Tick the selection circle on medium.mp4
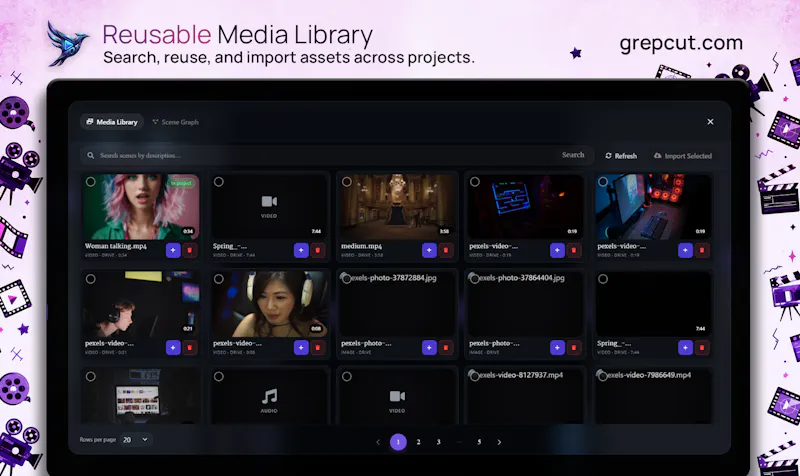The height and width of the screenshot is (476, 800). [x=347, y=182]
